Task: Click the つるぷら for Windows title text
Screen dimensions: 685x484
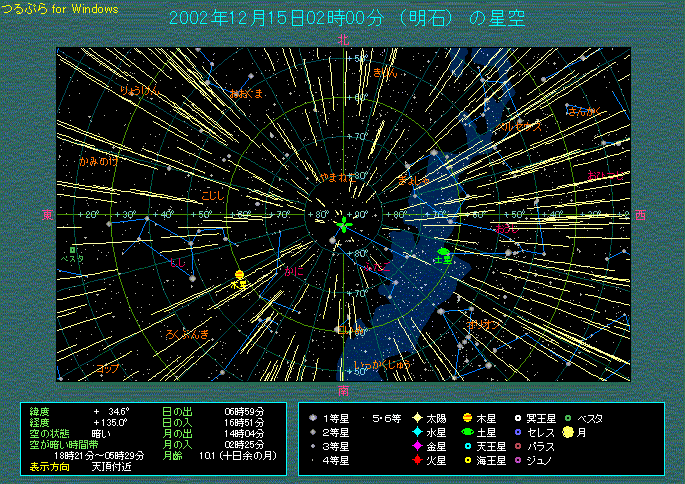Action: point(59,9)
